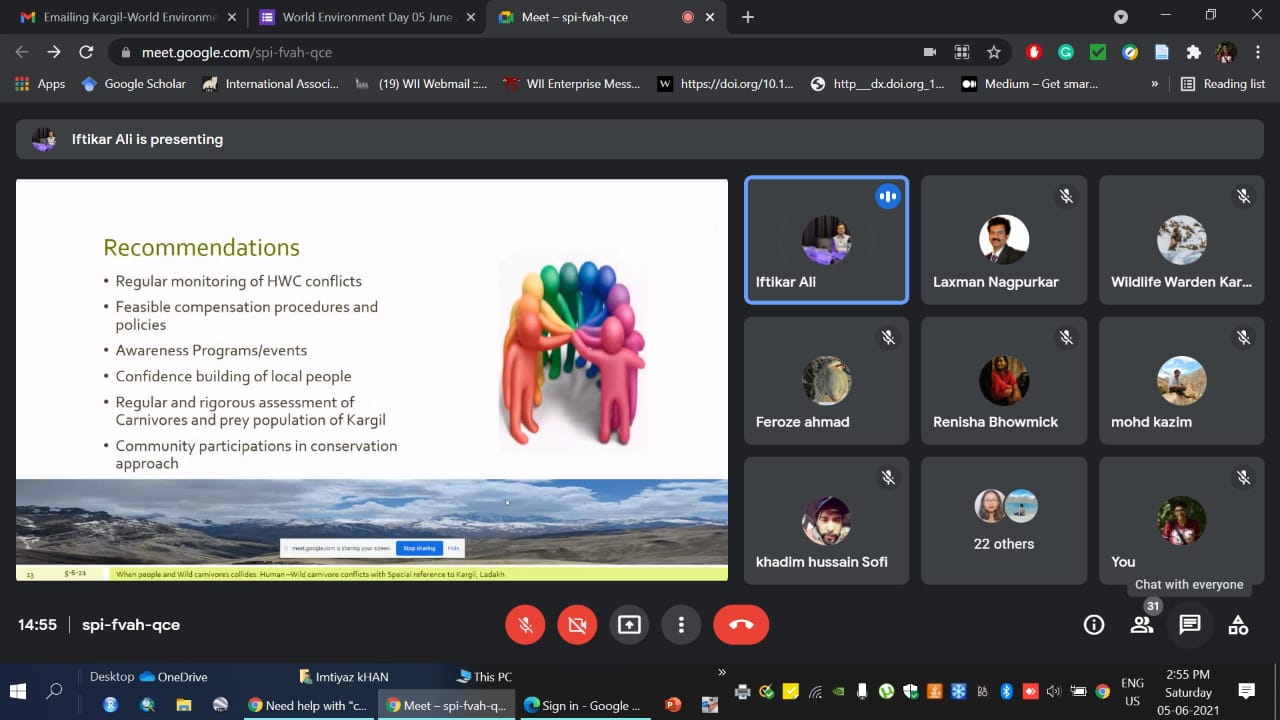Open the activities icon

coord(1238,625)
